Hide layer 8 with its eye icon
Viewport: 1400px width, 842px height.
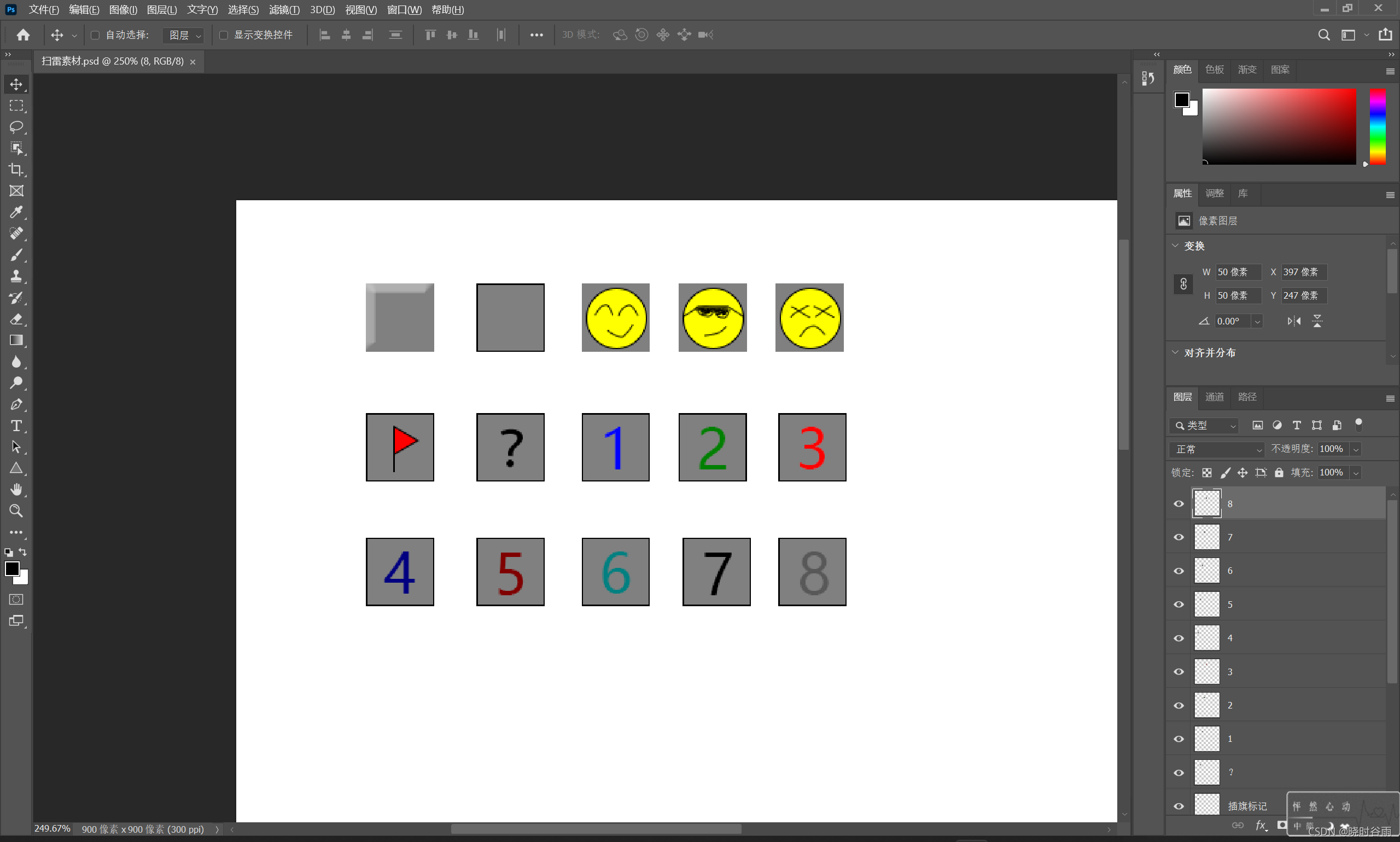click(x=1179, y=504)
